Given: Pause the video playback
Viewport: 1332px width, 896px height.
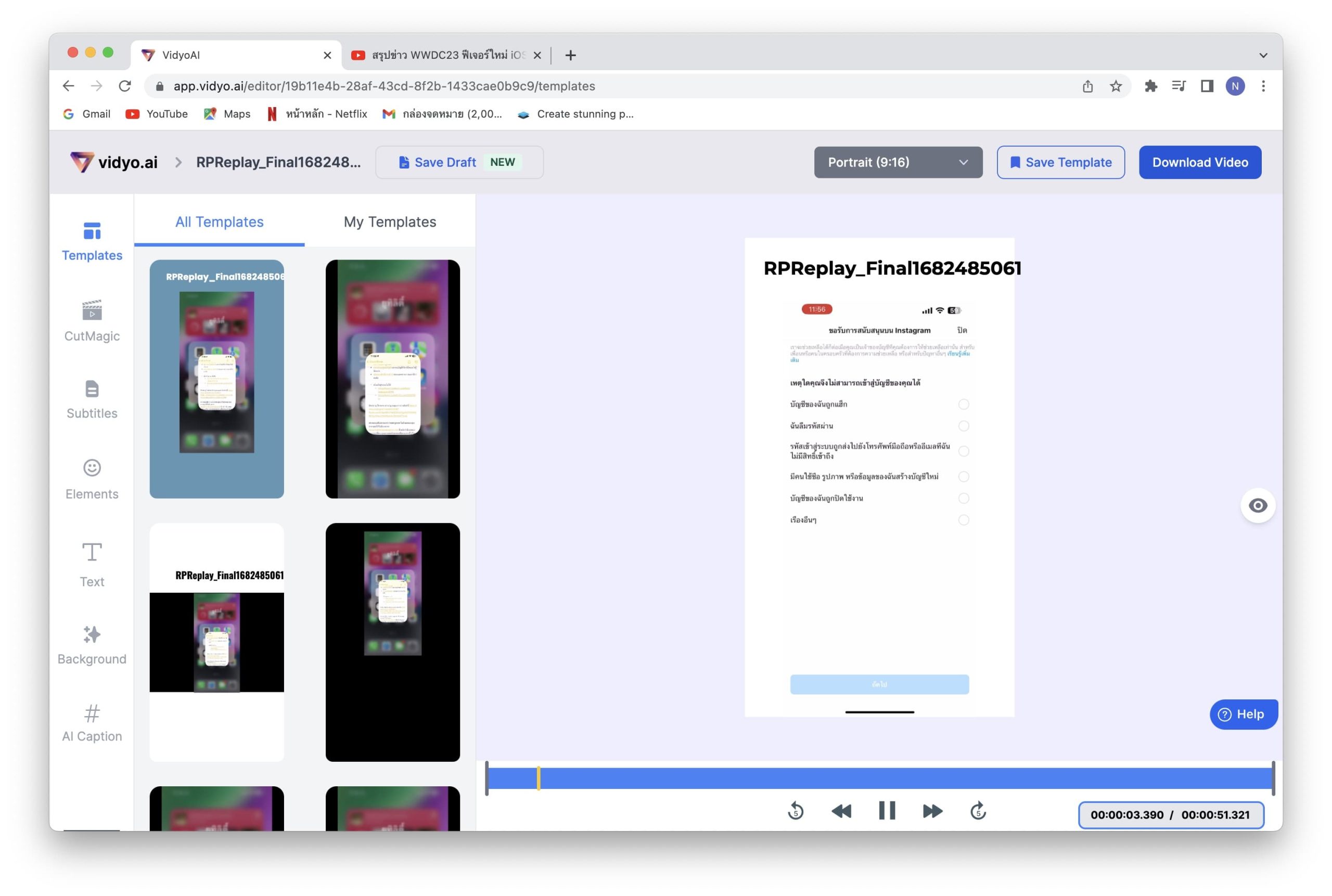Looking at the screenshot, I should tap(887, 811).
